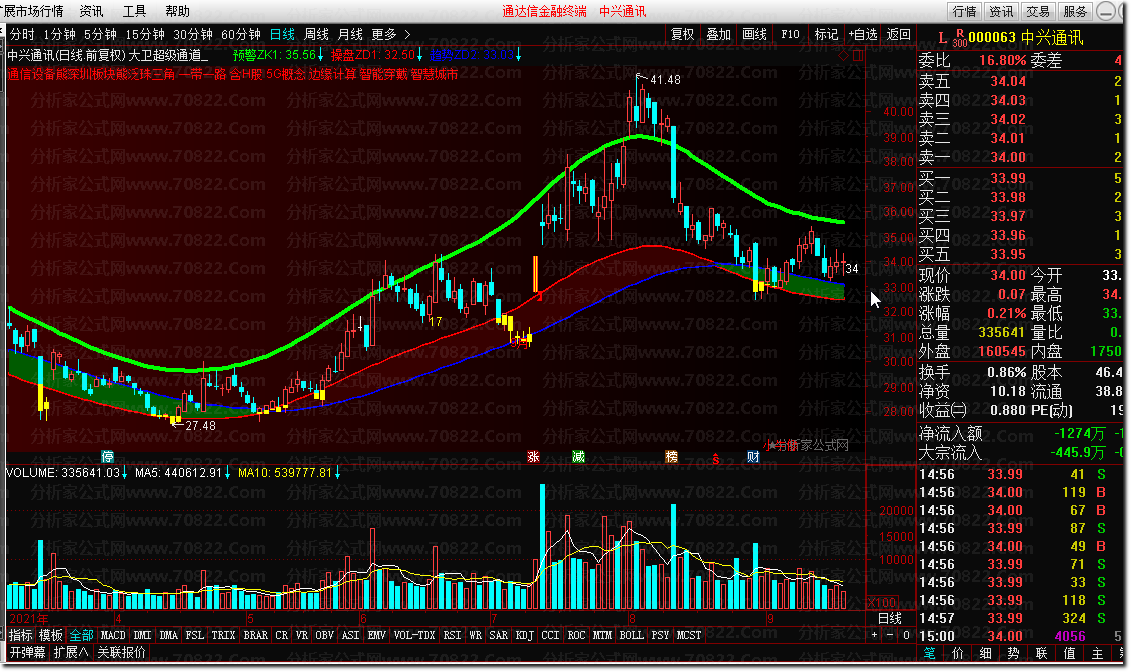Click the '财' marker icon below the chart

753,456
